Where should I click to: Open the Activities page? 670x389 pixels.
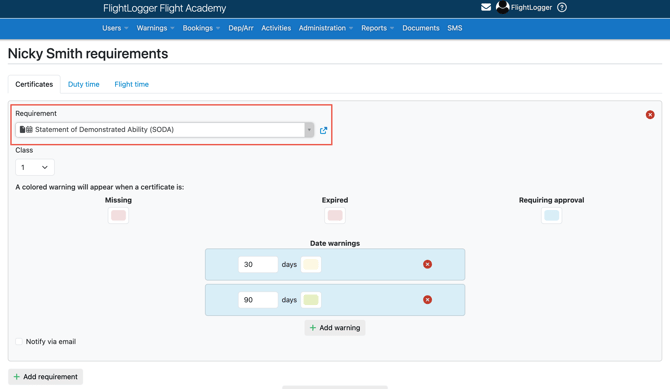276,28
